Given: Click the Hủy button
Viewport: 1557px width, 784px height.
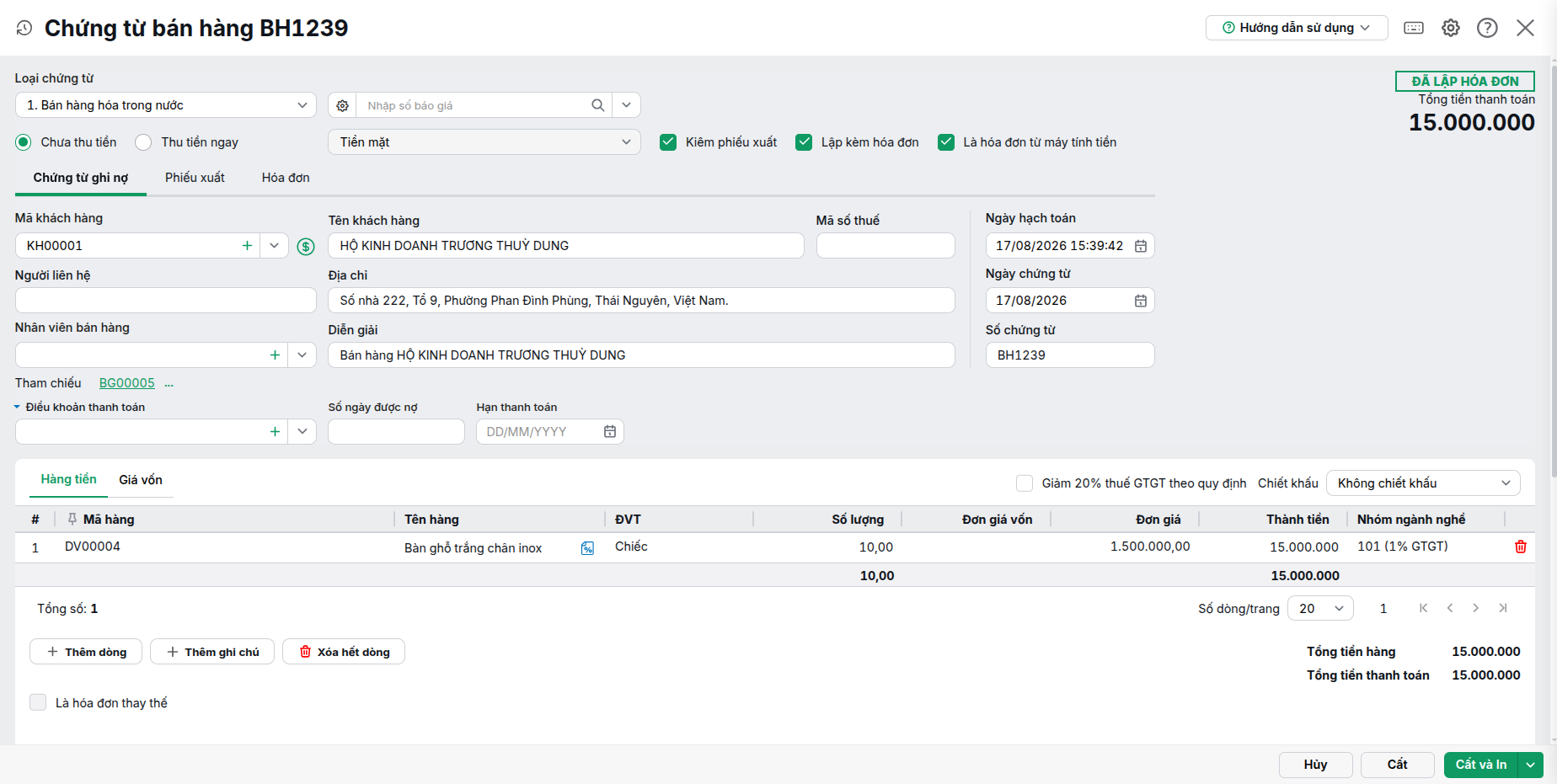Looking at the screenshot, I should (x=1315, y=765).
